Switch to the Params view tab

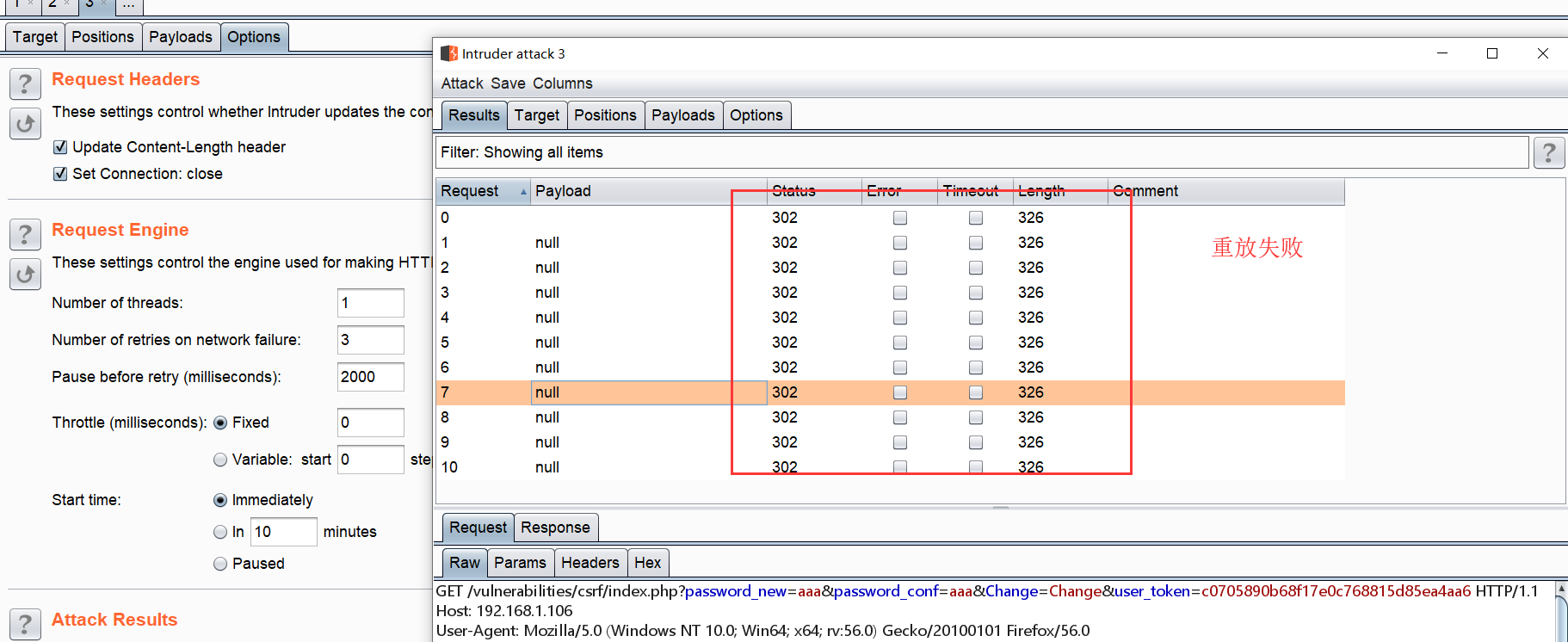(x=520, y=563)
